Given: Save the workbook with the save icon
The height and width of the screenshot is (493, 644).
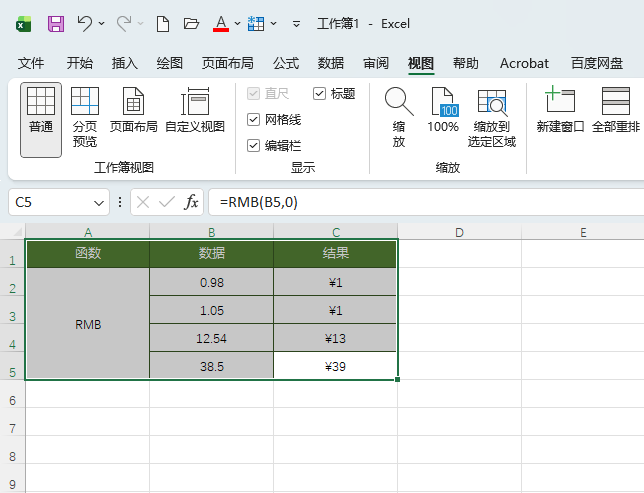Looking at the screenshot, I should [56, 24].
